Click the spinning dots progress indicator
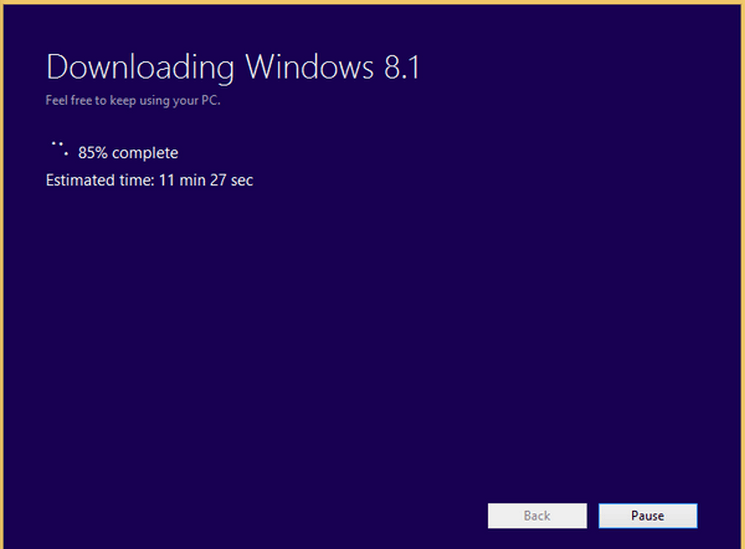 59,149
